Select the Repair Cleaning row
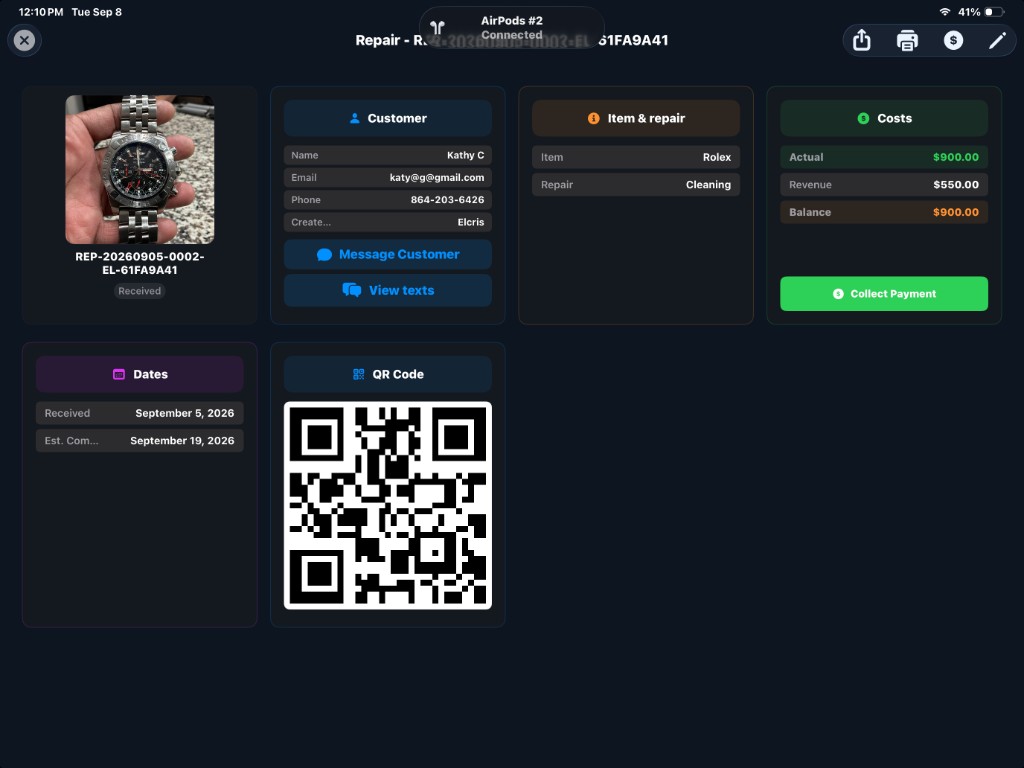Image resolution: width=1024 pixels, height=768 pixels. pos(635,185)
